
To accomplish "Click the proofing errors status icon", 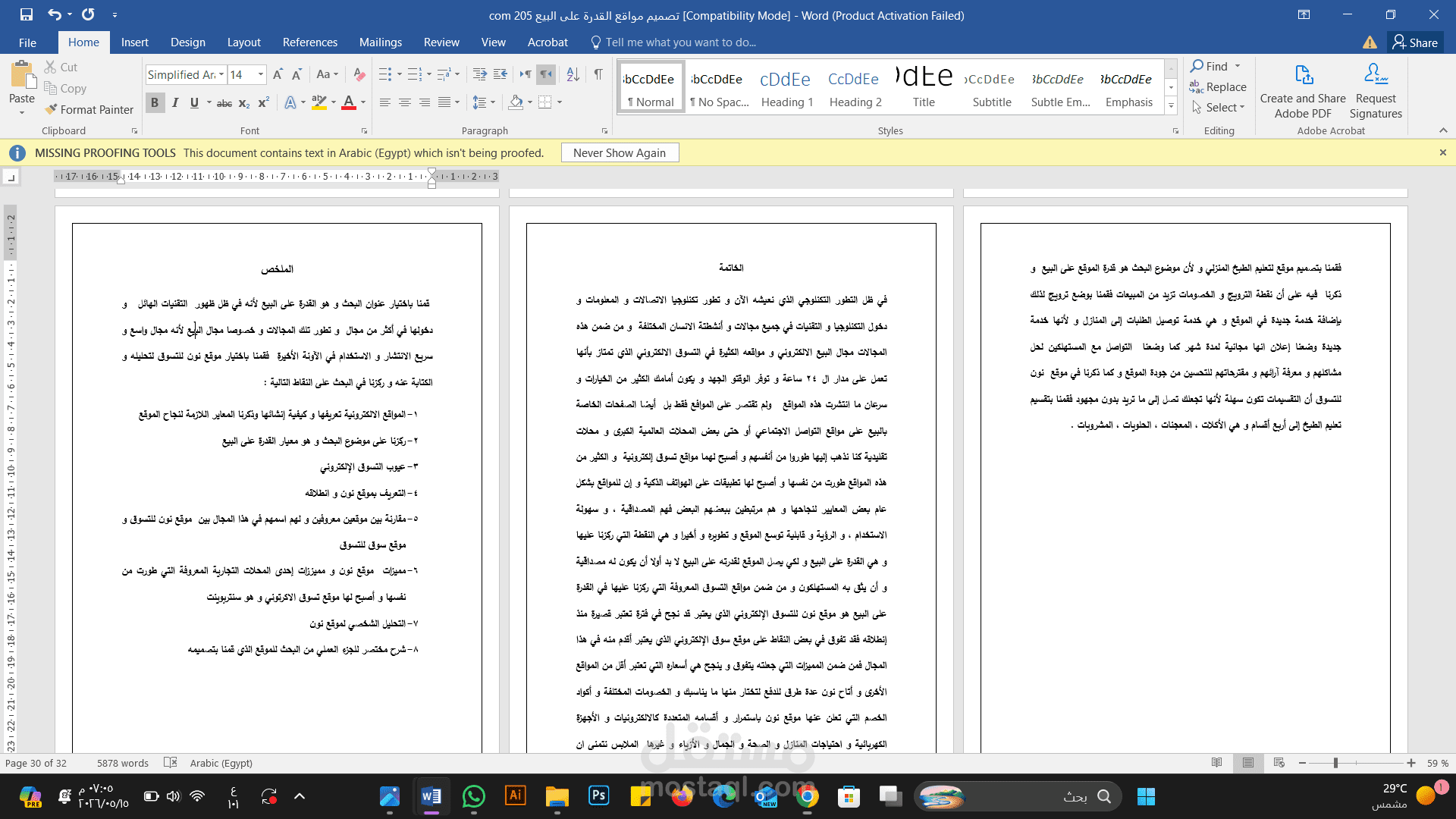I will pyautogui.click(x=171, y=763).
